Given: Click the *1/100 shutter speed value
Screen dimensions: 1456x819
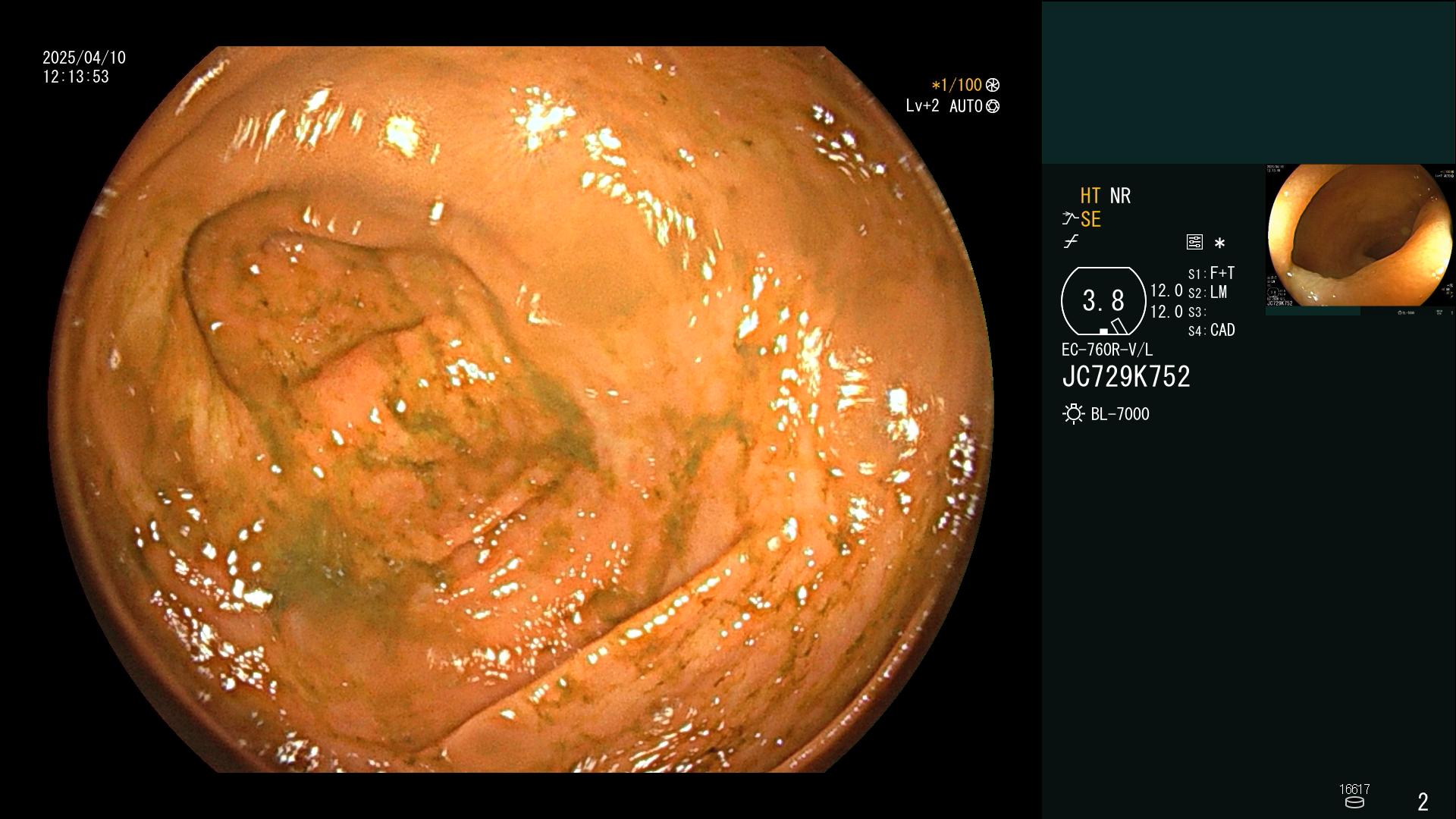Looking at the screenshot, I should pos(956,85).
